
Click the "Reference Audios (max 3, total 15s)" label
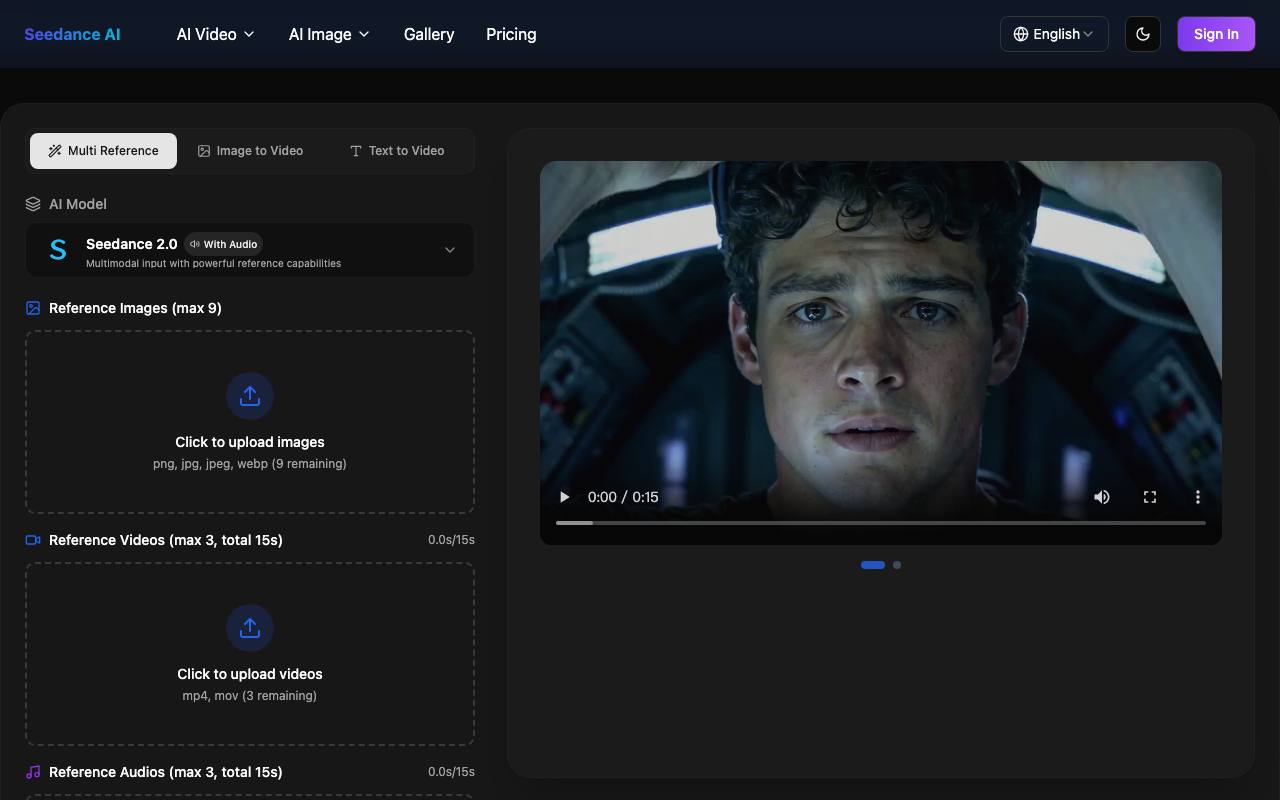[166, 772]
